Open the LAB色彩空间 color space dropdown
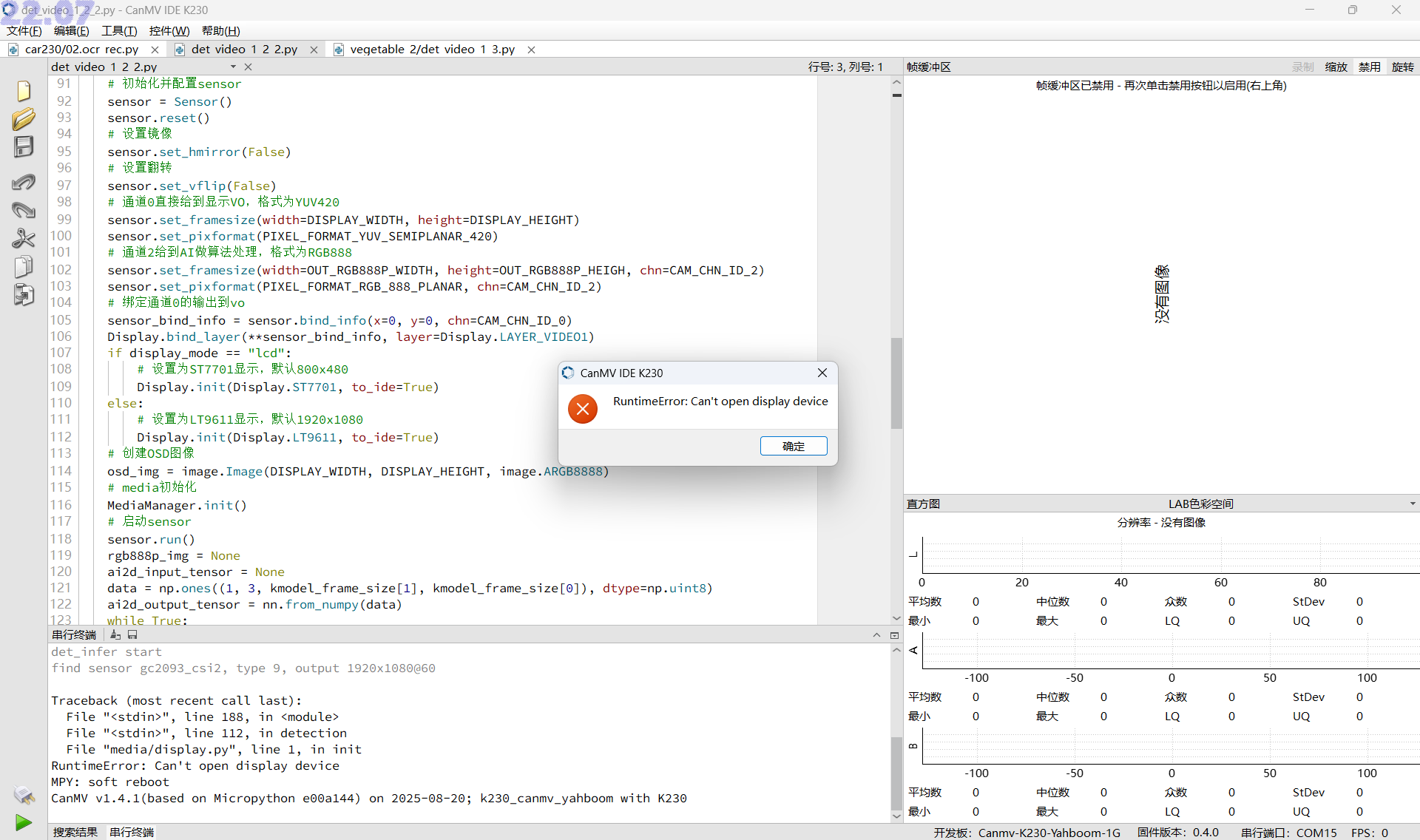The image size is (1420, 840). pos(1412,504)
